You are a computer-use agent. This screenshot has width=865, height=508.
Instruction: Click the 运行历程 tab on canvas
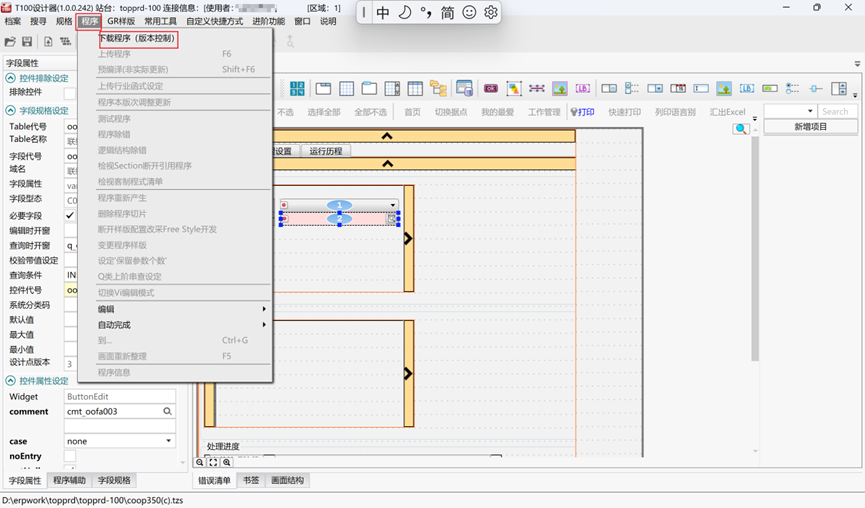click(x=325, y=151)
